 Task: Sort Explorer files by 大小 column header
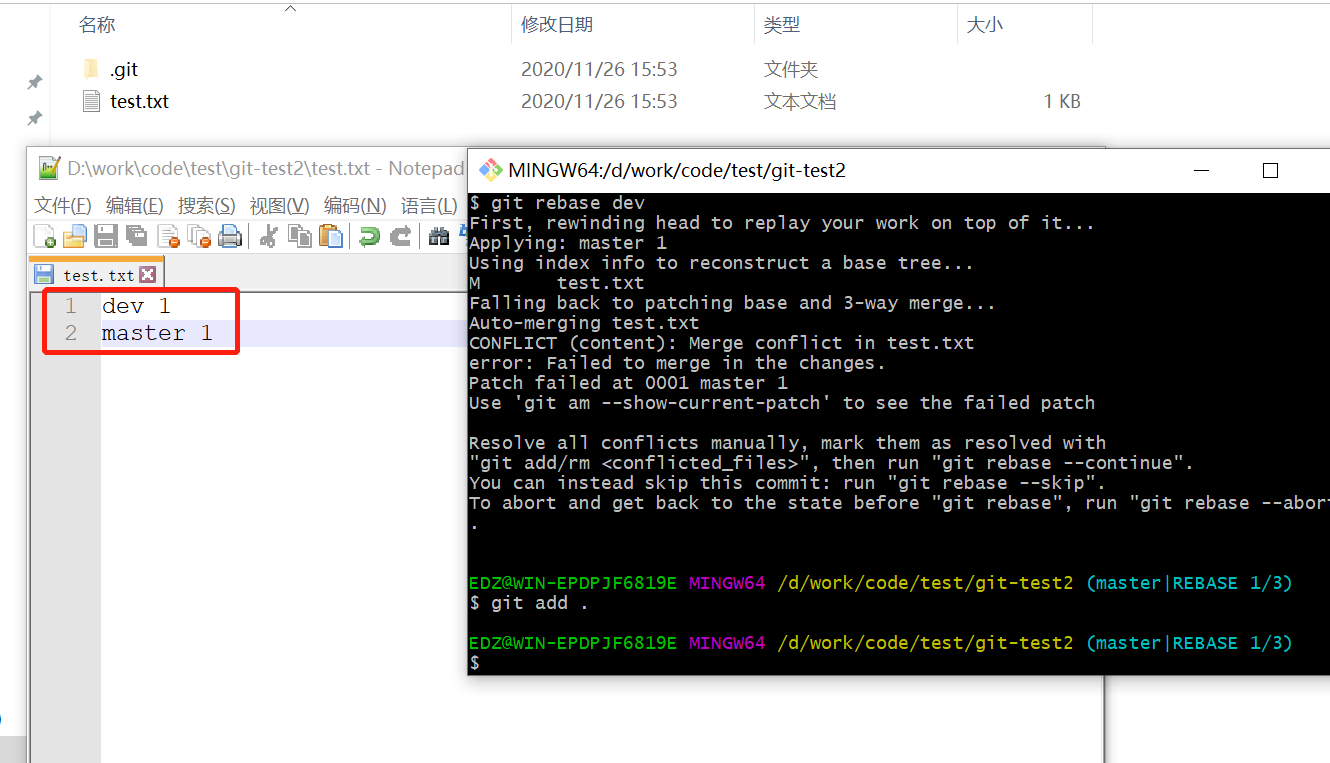point(985,25)
